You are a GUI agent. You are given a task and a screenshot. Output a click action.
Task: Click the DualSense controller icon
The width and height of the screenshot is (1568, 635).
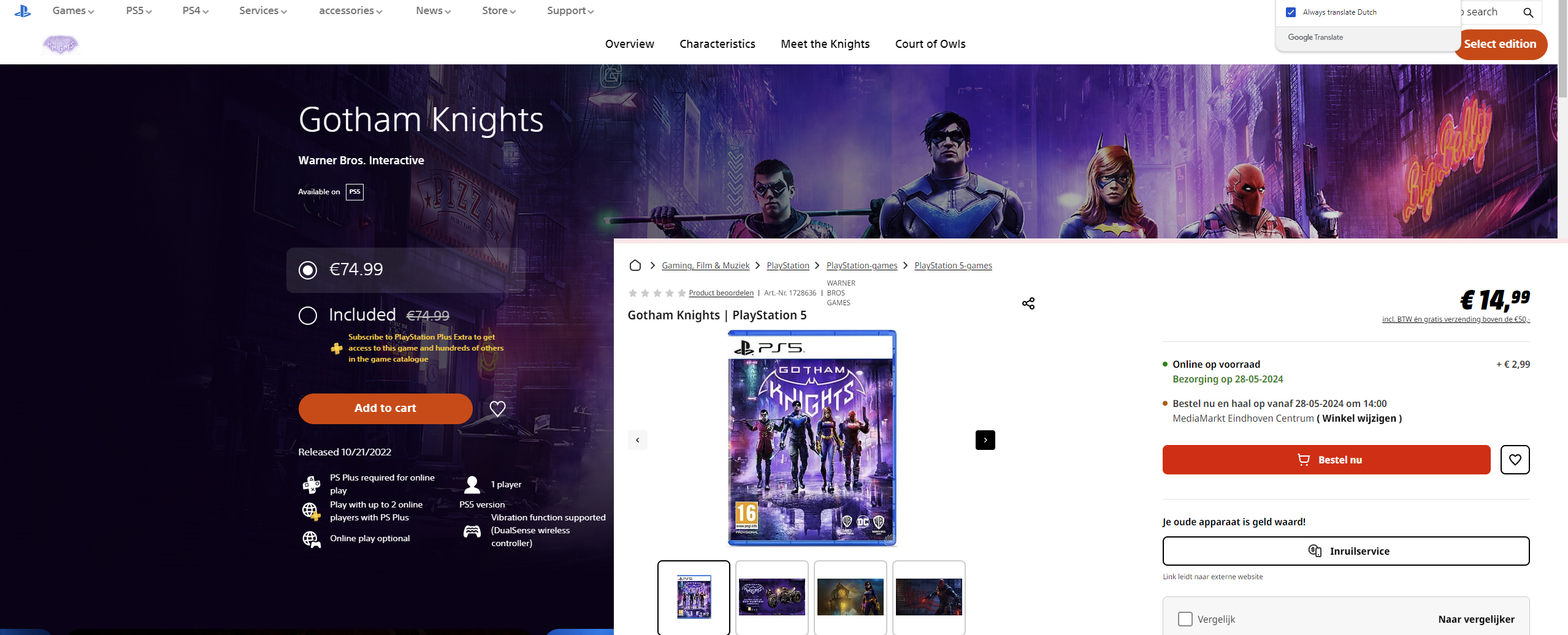(x=472, y=531)
